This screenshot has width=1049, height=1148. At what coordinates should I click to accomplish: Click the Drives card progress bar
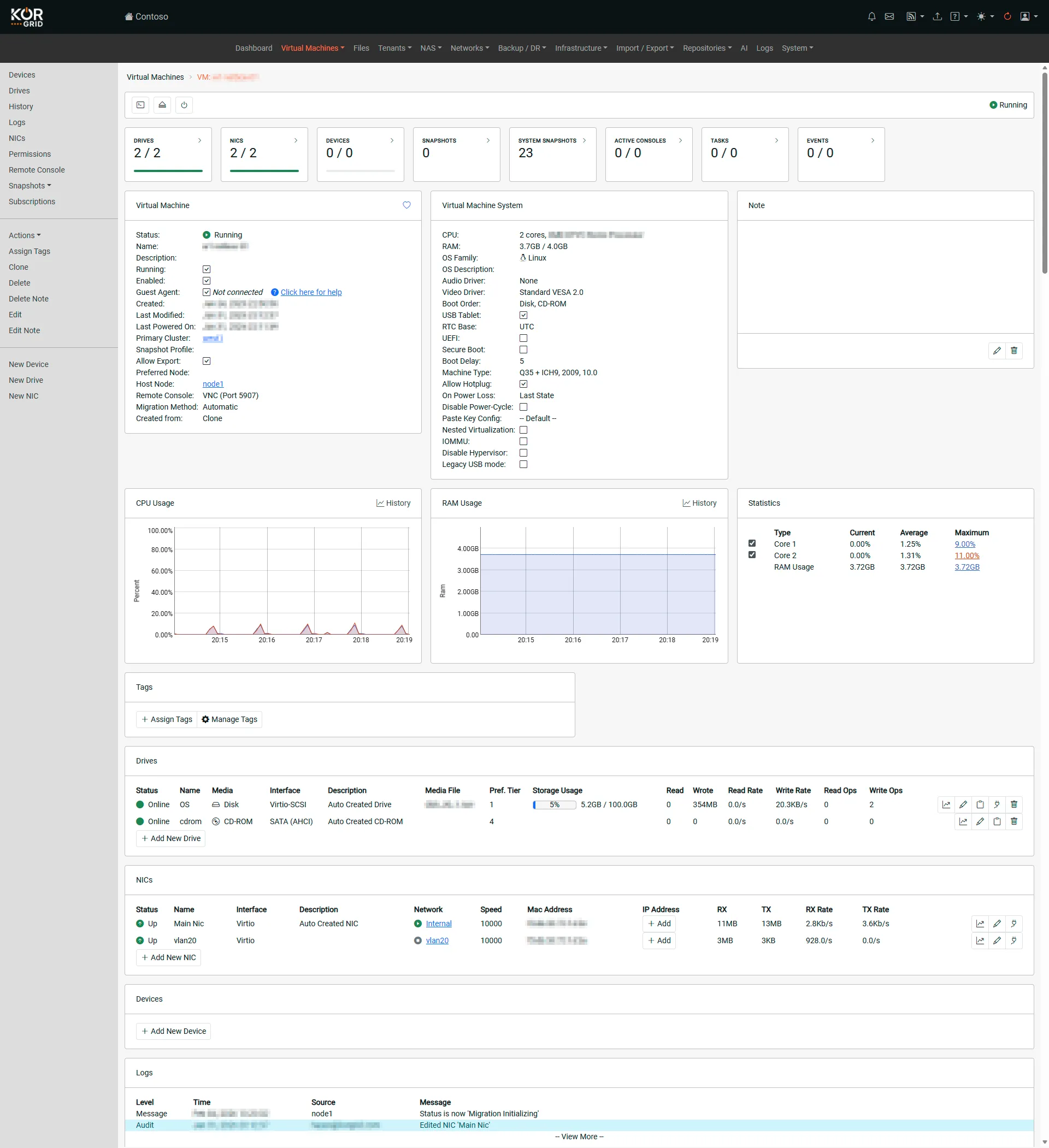pyautogui.click(x=168, y=170)
